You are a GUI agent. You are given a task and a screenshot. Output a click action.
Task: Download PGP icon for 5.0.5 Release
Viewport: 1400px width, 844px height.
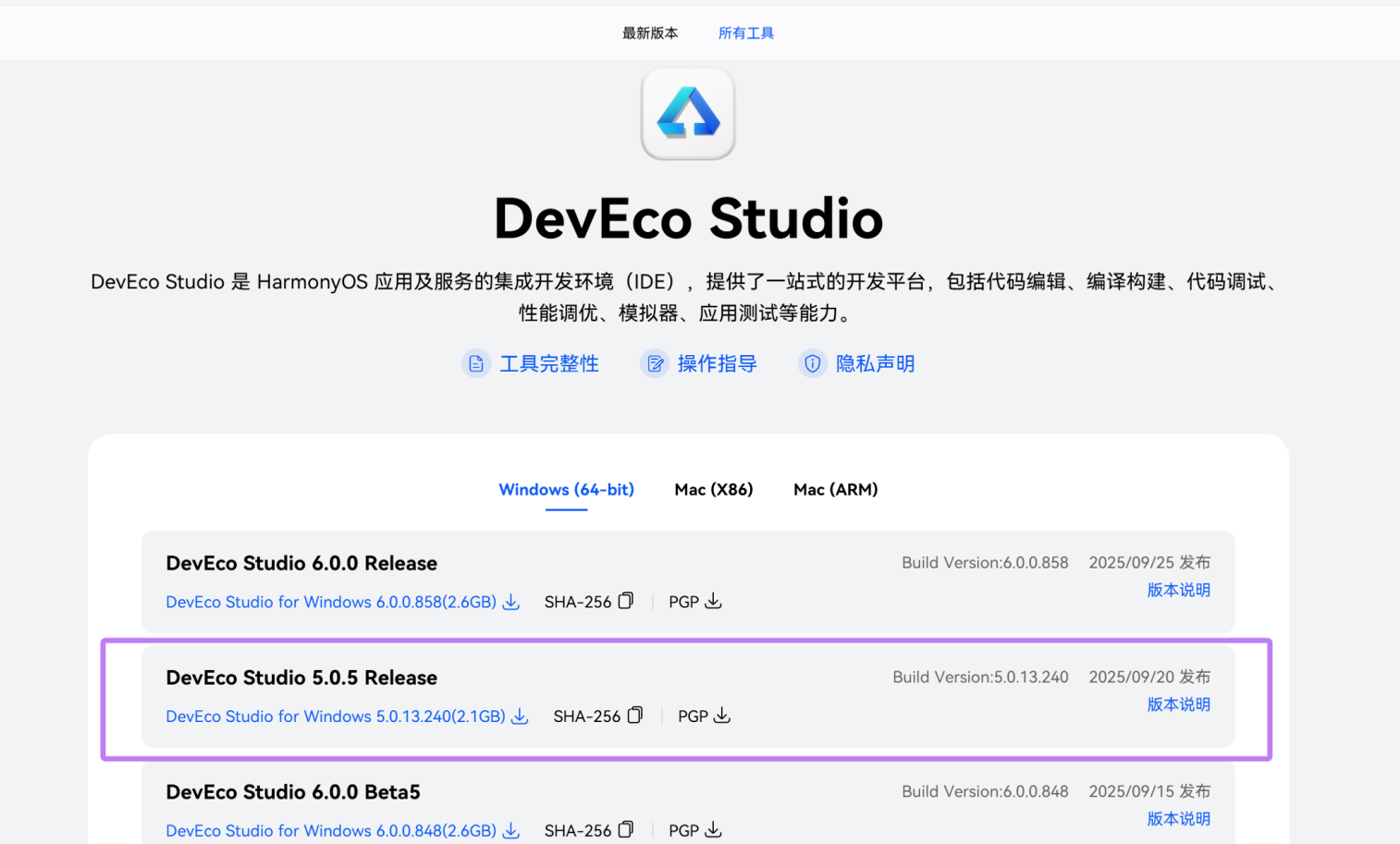(x=722, y=716)
